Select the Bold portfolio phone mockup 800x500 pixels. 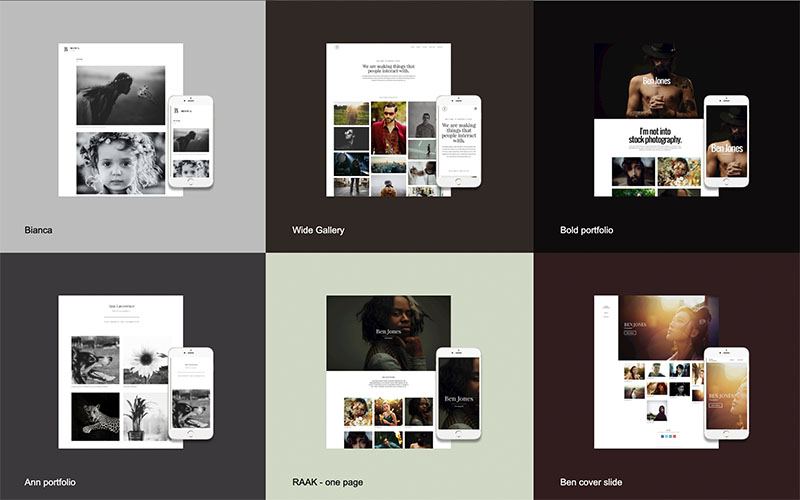point(727,141)
